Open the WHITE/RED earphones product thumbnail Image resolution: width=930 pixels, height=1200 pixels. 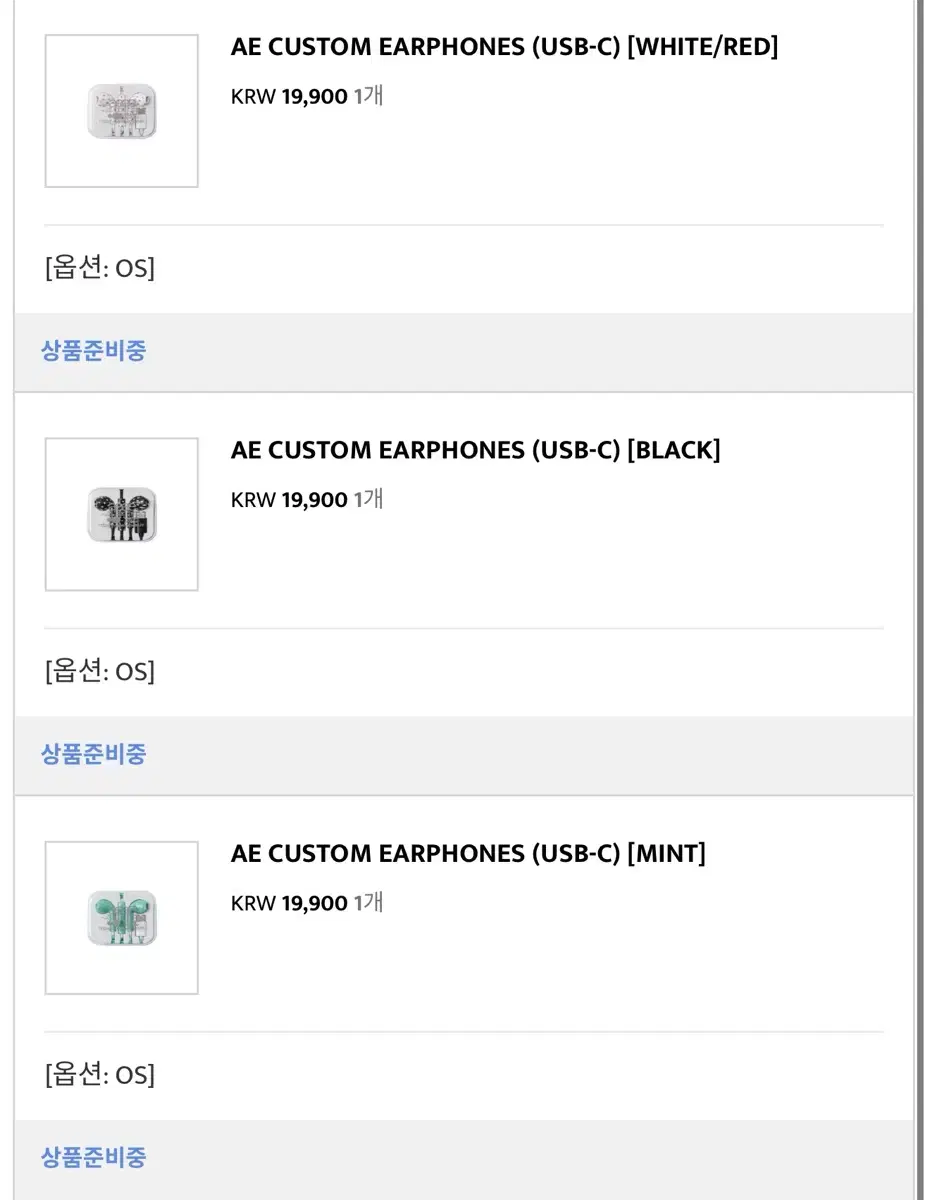121,110
